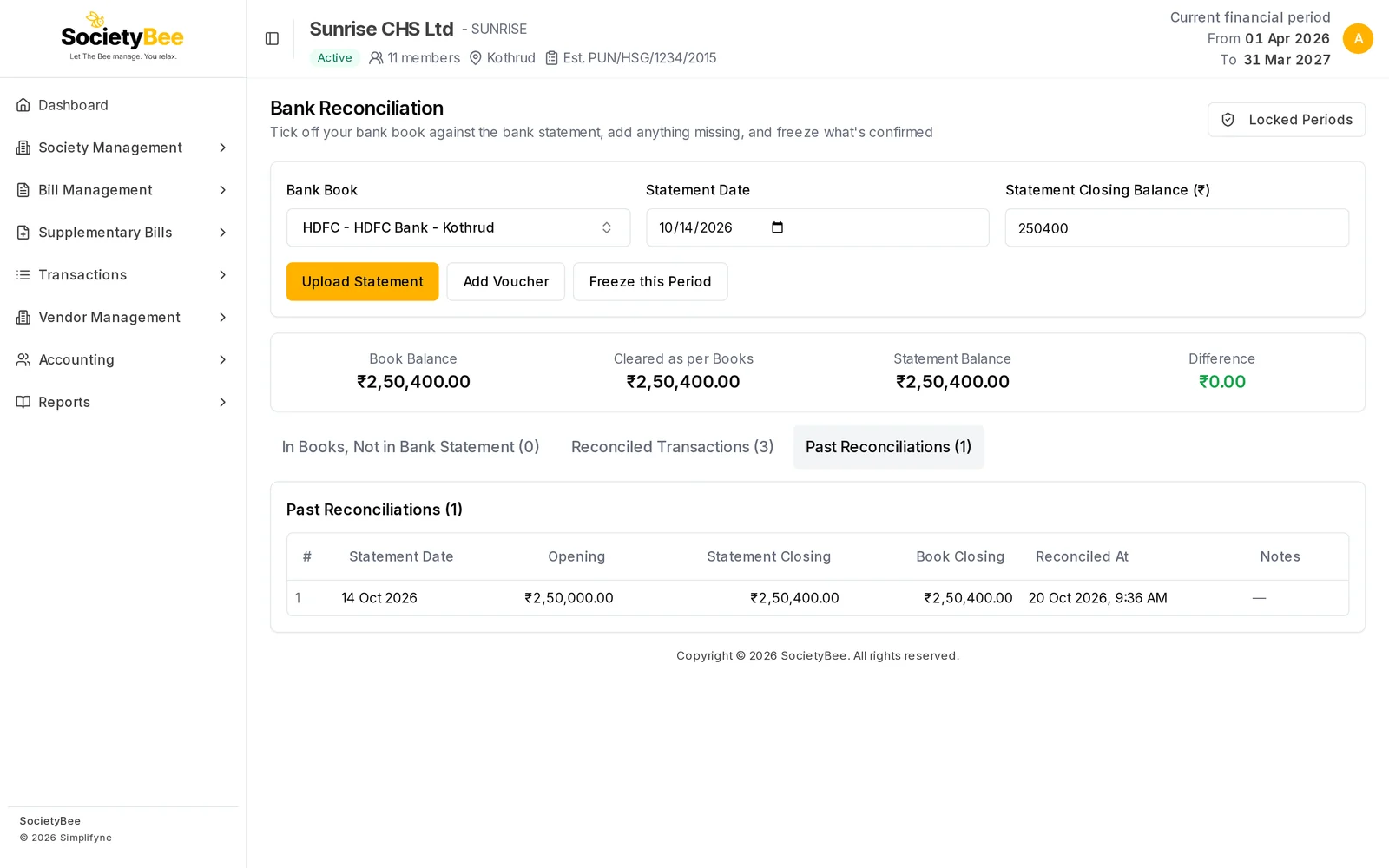This screenshot has height=868, width=1389.
Task: Expand Reports chevron
Action: [x=223, y=402]
